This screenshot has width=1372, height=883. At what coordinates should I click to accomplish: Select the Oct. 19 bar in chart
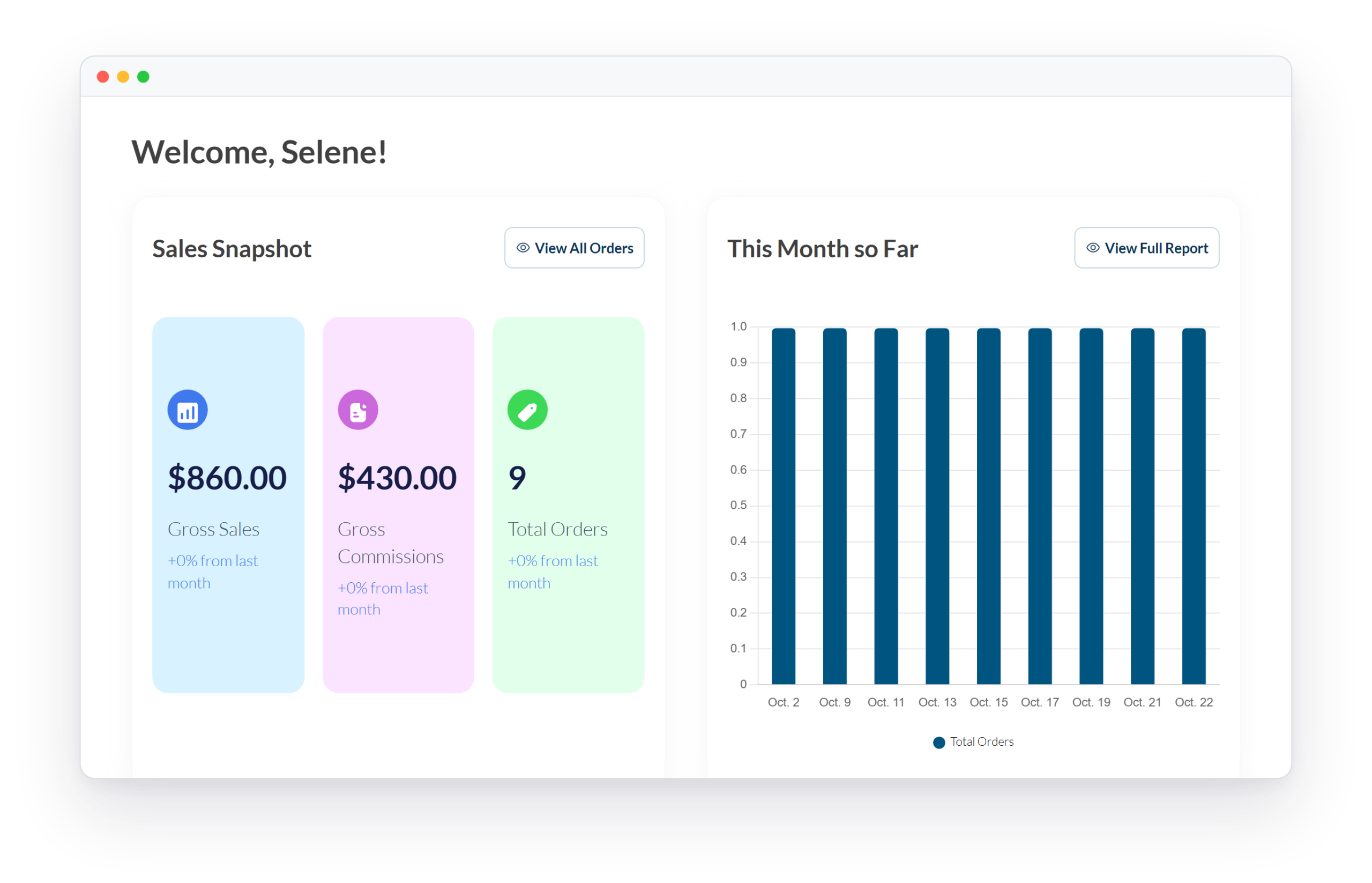tap(1091, 506)
